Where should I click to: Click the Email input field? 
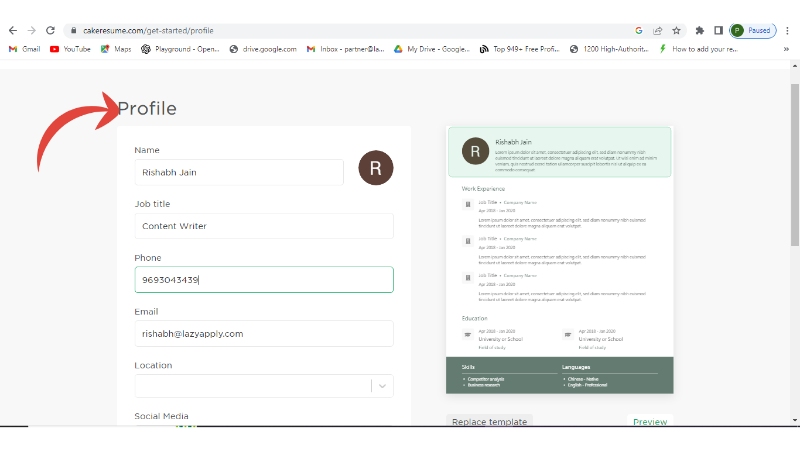[x=264, y=333]
